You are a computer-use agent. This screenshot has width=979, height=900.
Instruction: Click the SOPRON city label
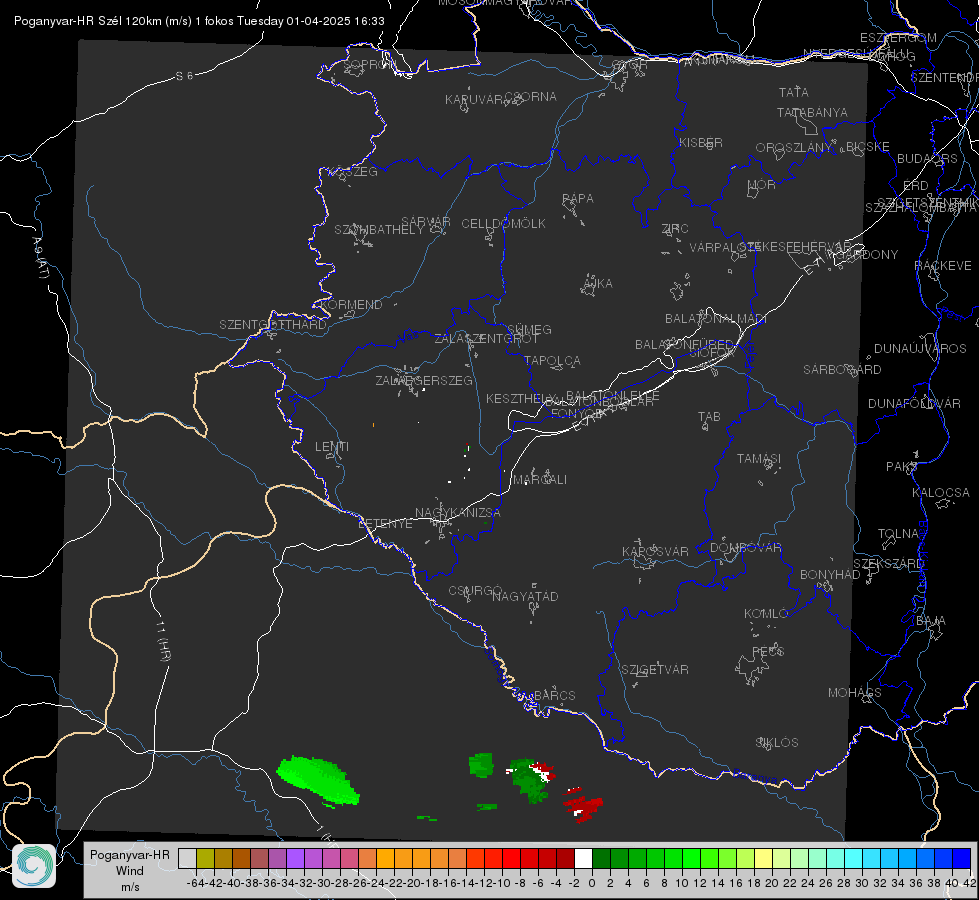370,65
